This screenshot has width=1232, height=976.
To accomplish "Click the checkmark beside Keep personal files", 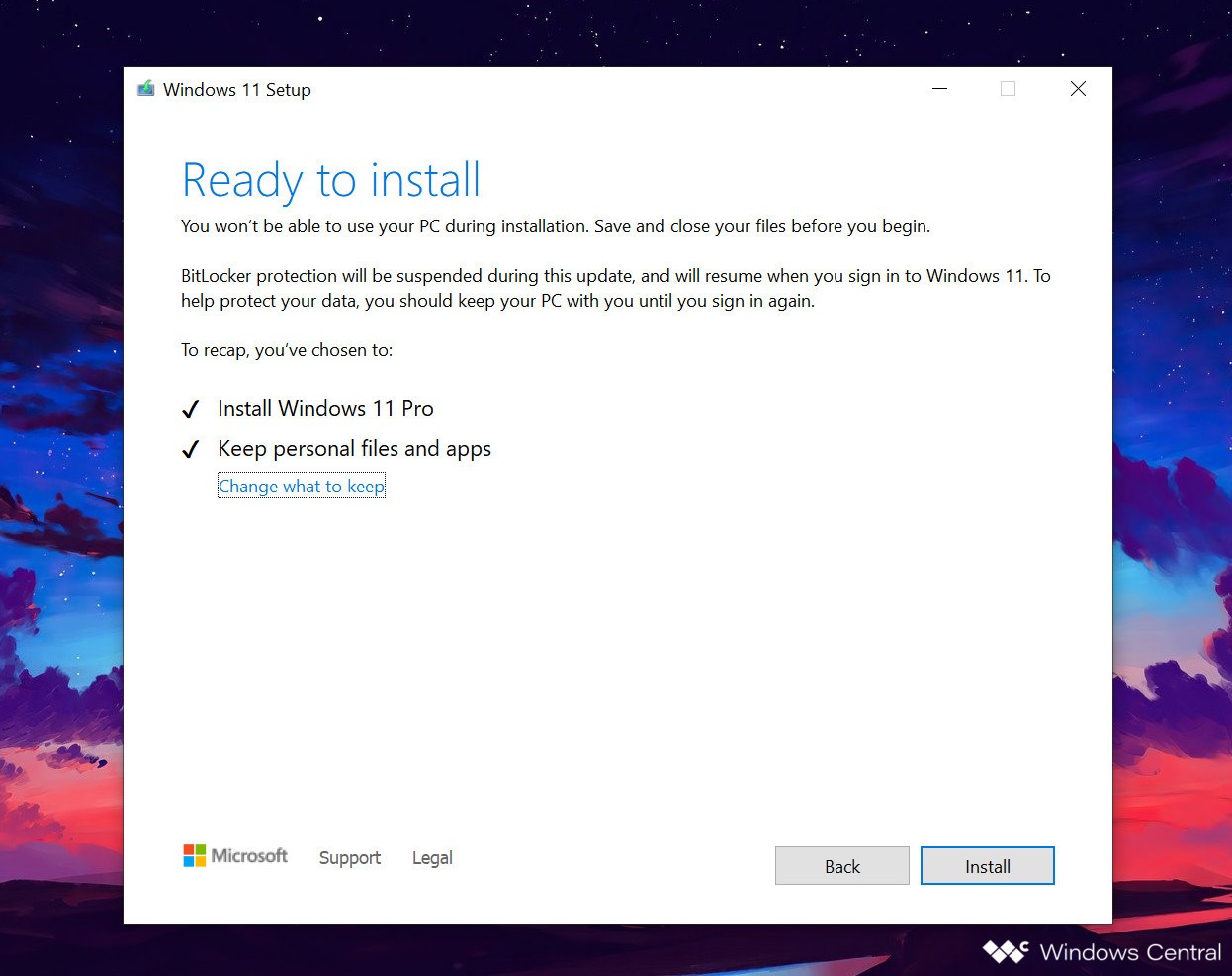I will (x=191, y=450).
